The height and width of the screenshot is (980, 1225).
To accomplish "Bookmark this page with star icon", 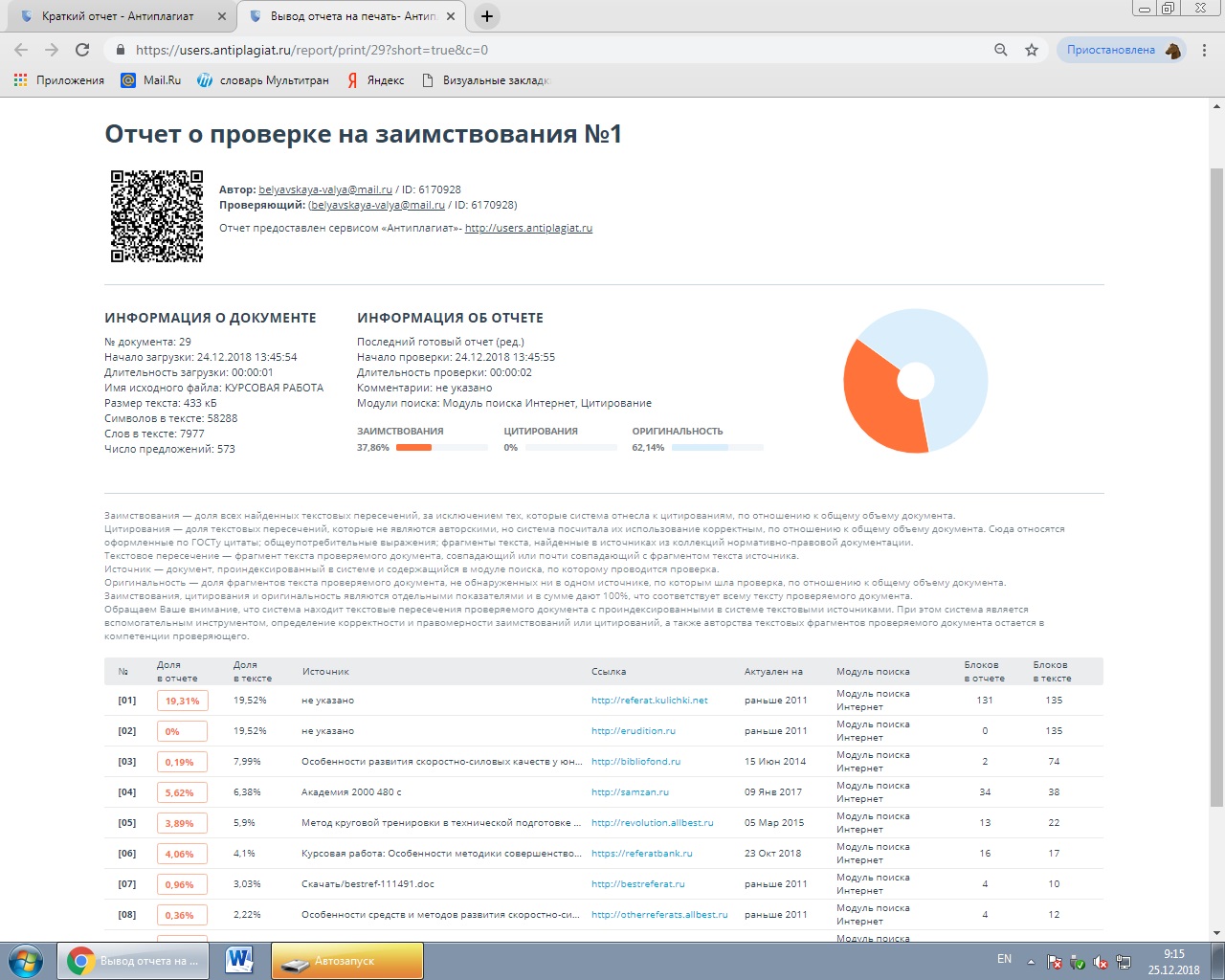I will [1032, 50].
